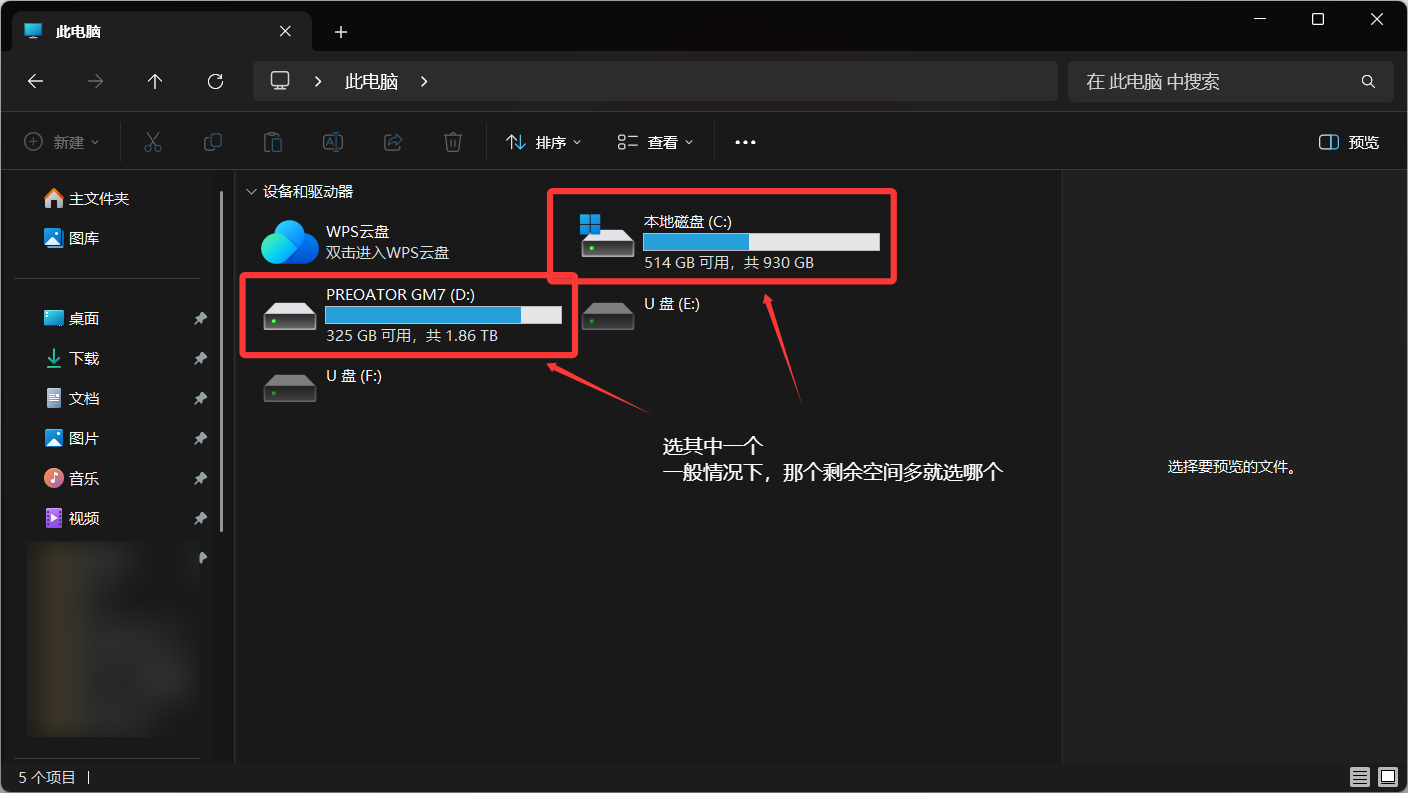Viewport: 1408px width, 793px height.
Task: Switch to details list view in status bar
Action: [1359, 777]
